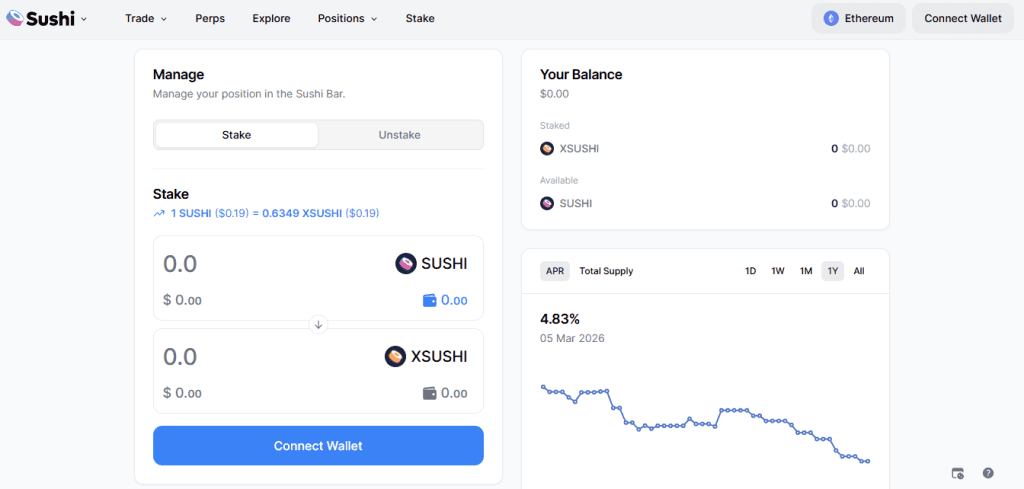Click blue wallet balance icon for SUSHI
The height and width of the screenshot is (489, 1024).
(430, 301)
